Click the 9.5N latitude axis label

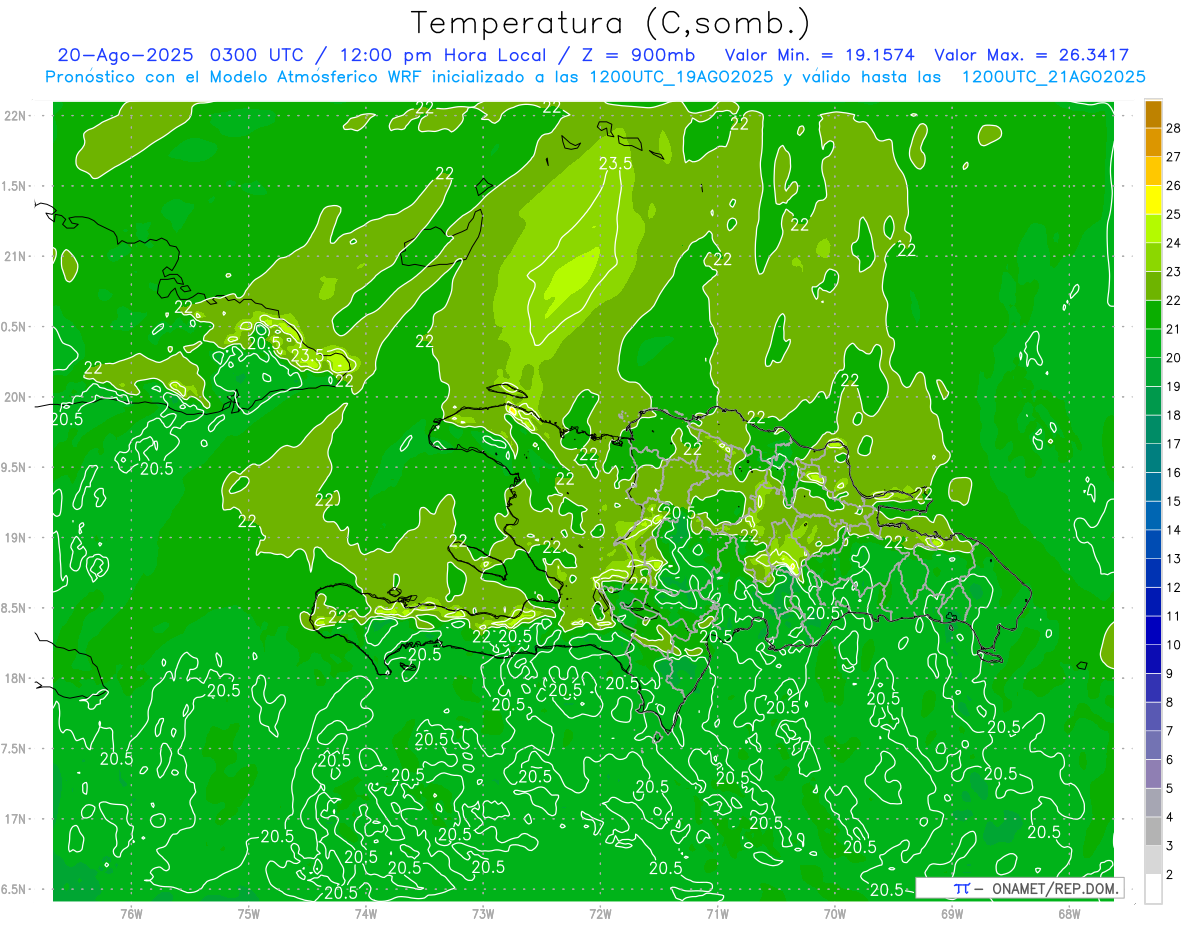(x=15, y=468)
